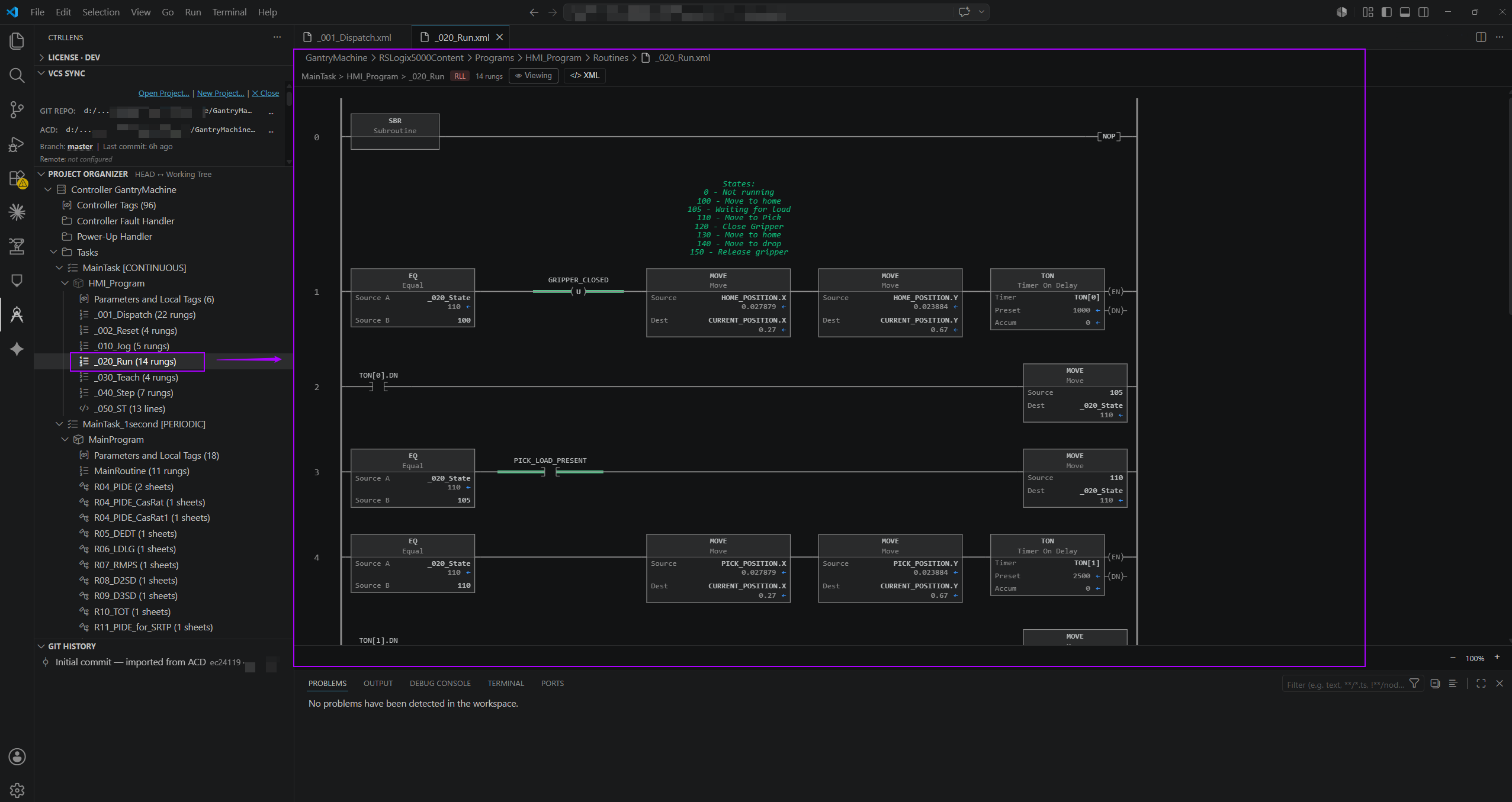This screenshot has width=1512, height=802.
Task: Open Manage gear icon in activity bar
Action: click(x=17, y=790)
